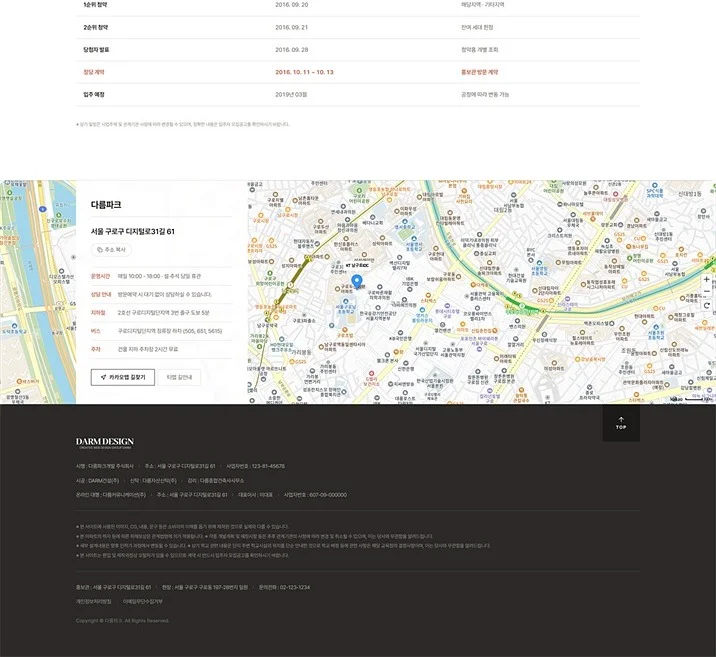The image size is (716, 657).
Task: Click business number 123-81-45678 in footer
Action: click(x=268, y=466)
